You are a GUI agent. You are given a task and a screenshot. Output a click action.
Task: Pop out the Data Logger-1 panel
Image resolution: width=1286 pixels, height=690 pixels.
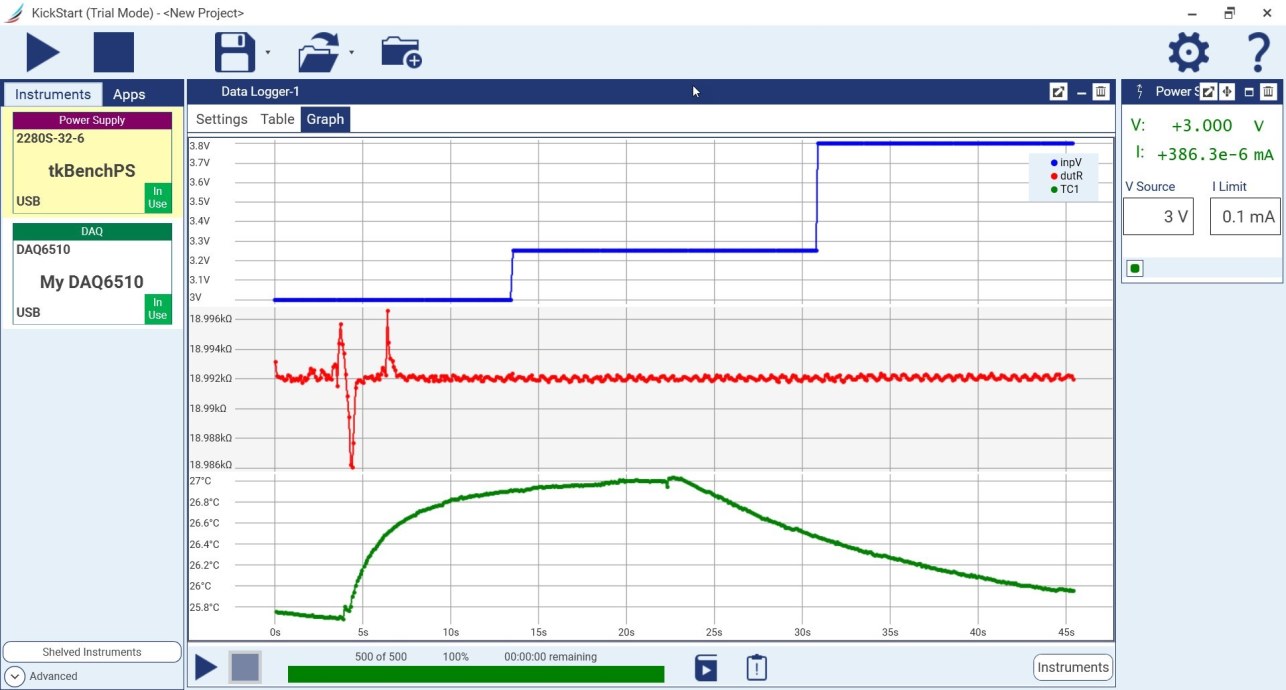click(x=1058, y=92)
